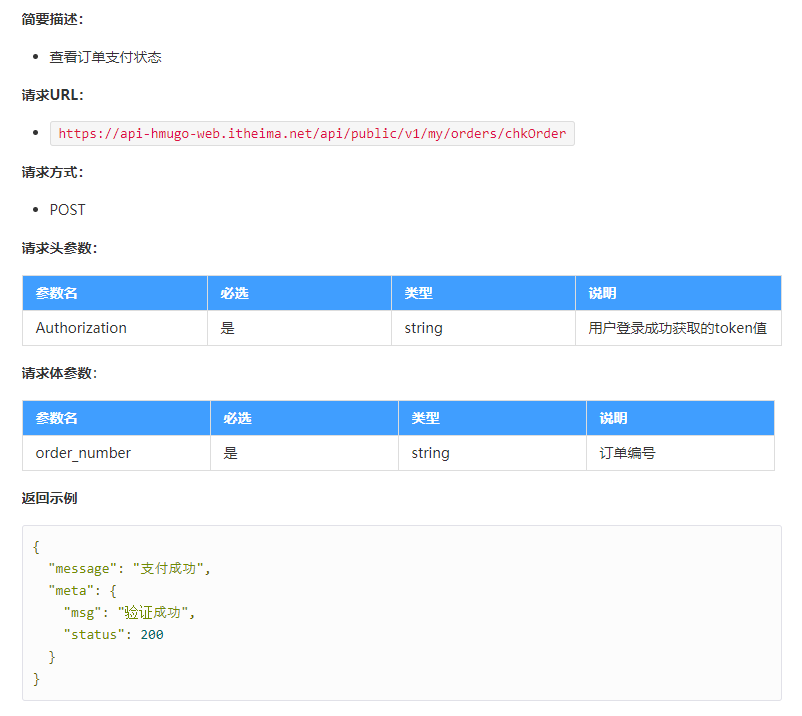Click the "status": 200 JSON line
The image size is (802, 716).
click(114, 635)
